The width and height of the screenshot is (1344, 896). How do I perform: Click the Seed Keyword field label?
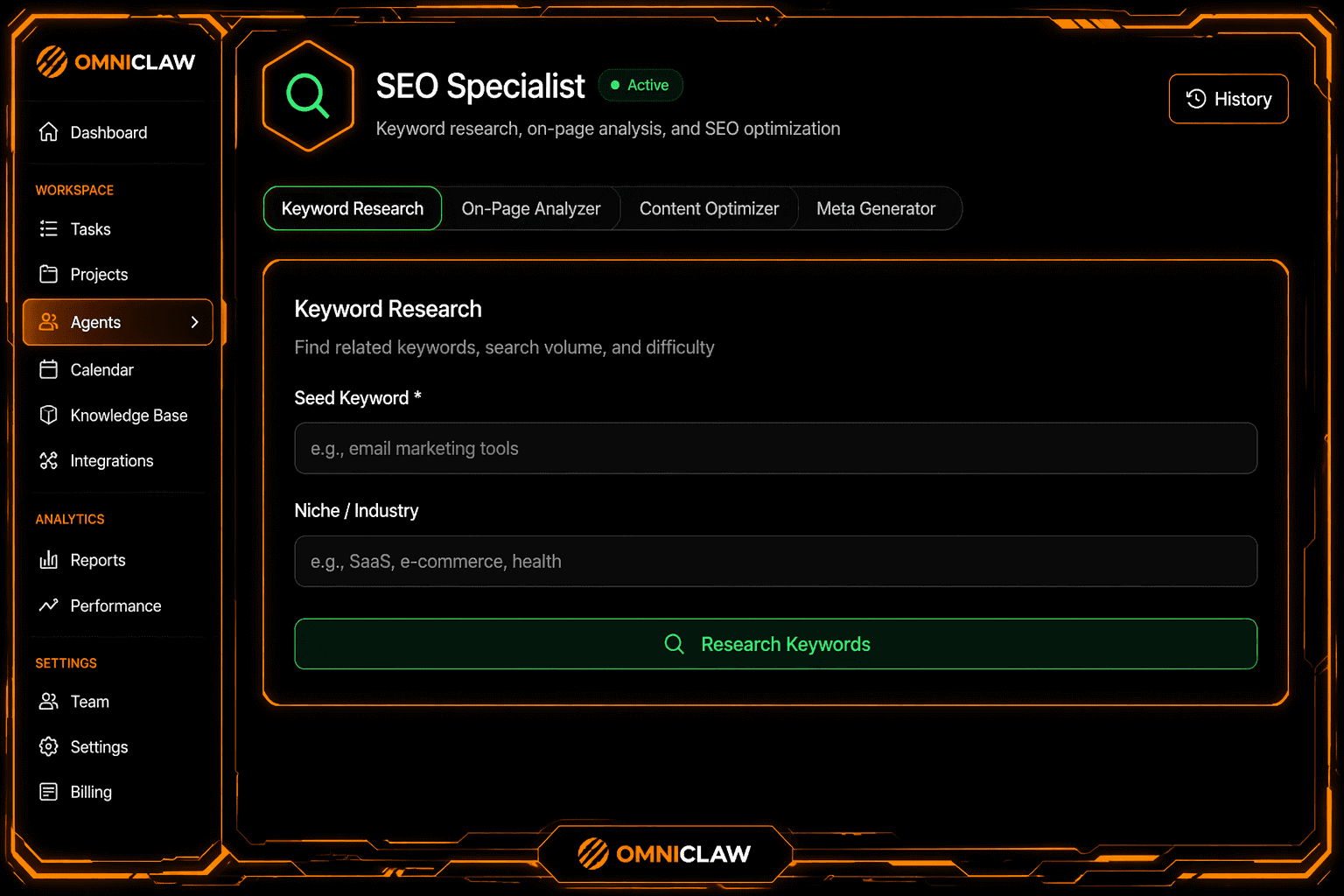pyautogui.click(x=358, y=398)
